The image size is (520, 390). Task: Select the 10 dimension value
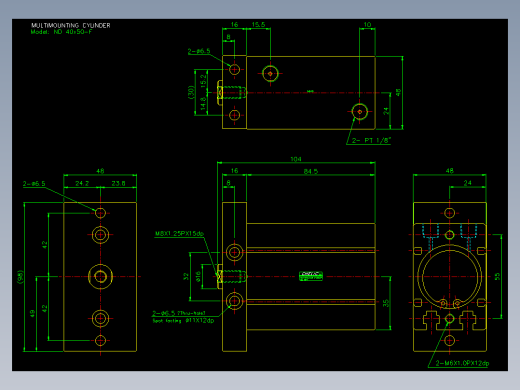point(367,24)
